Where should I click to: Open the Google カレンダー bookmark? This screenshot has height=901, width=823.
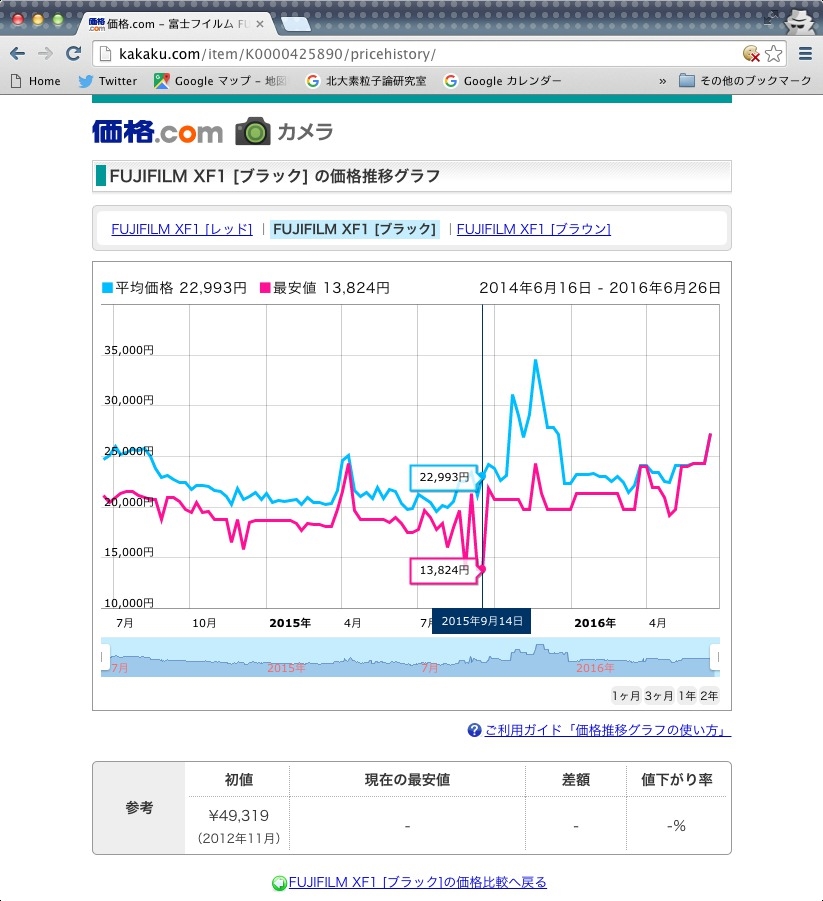coord(503,81)
